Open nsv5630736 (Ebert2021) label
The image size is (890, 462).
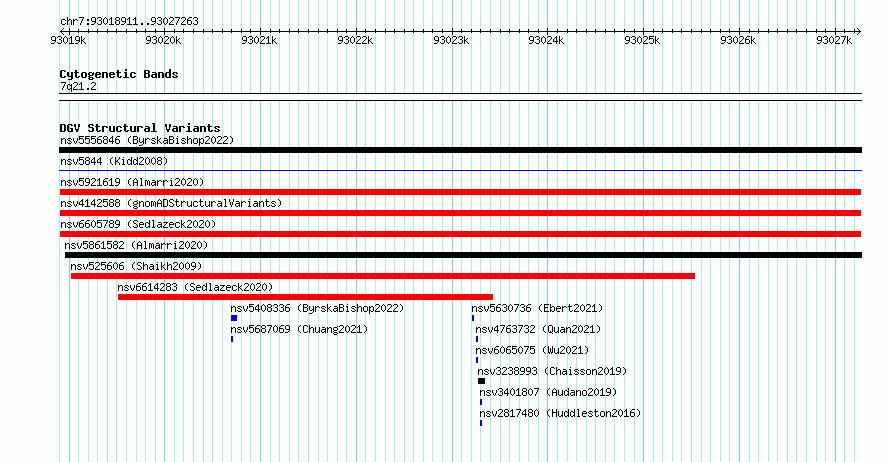(x=537, y=308)
